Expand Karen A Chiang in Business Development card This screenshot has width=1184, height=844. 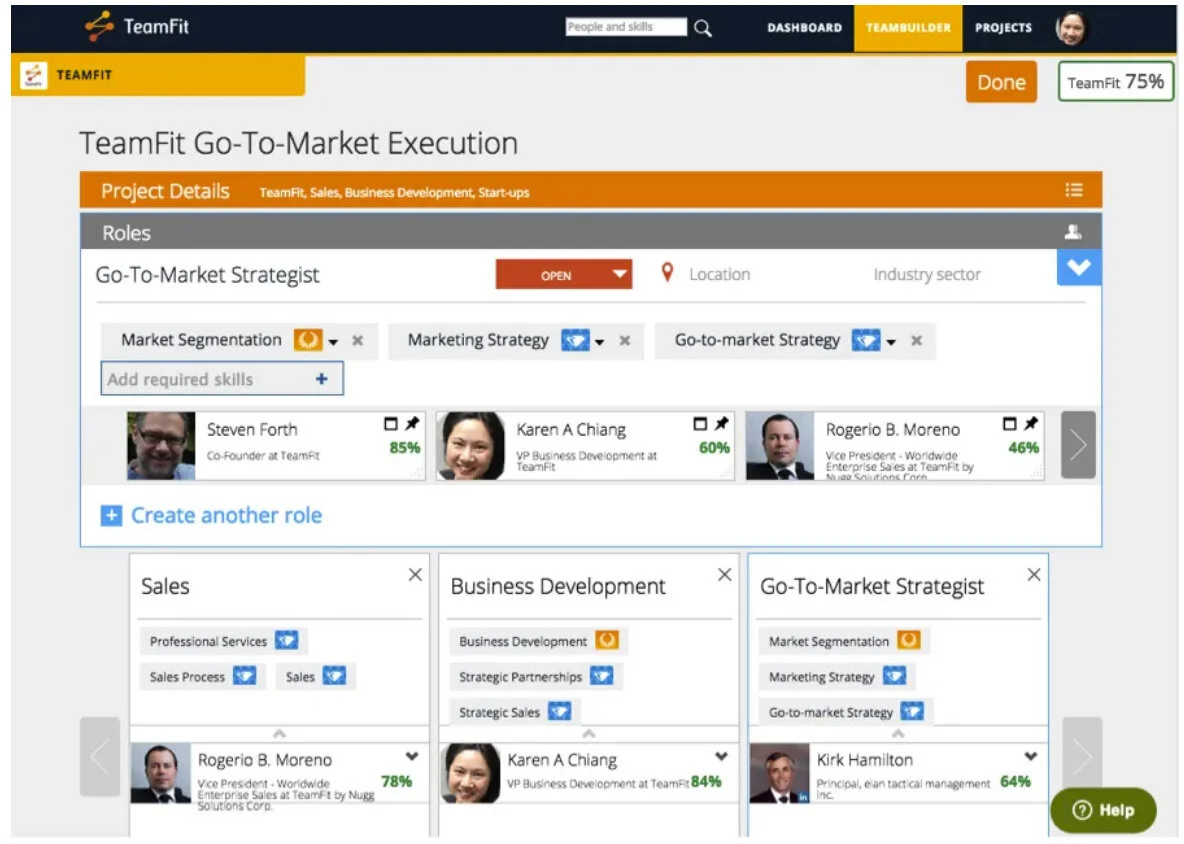click(x=722, y=756)
